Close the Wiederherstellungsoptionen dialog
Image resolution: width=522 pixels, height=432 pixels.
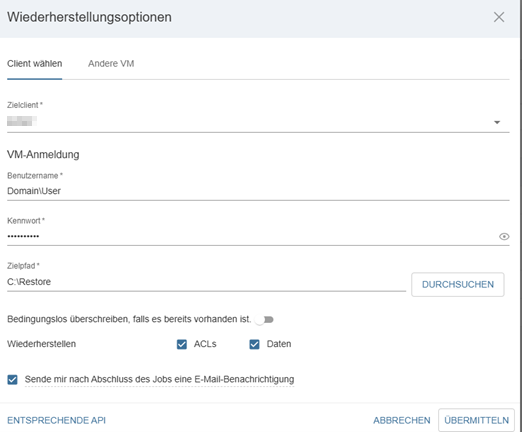click(x=499, y=17)
